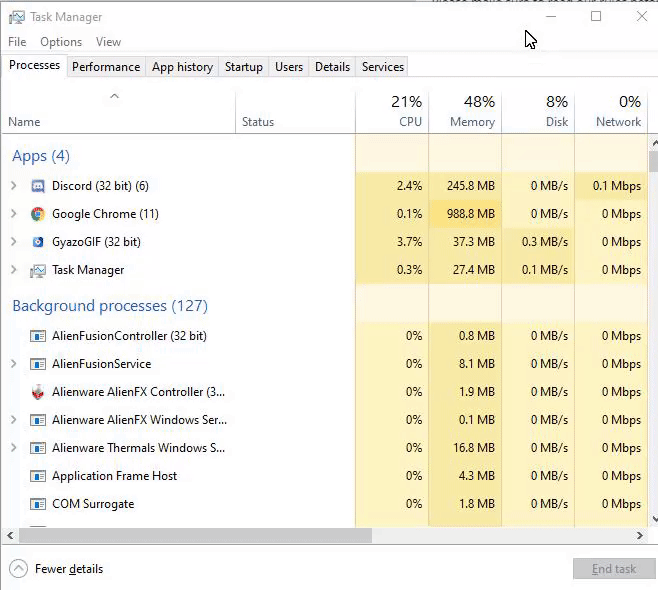Screen dimensions: 658x590
Task: Click the Application Frame Host icon
Action: tap(38, 476)
